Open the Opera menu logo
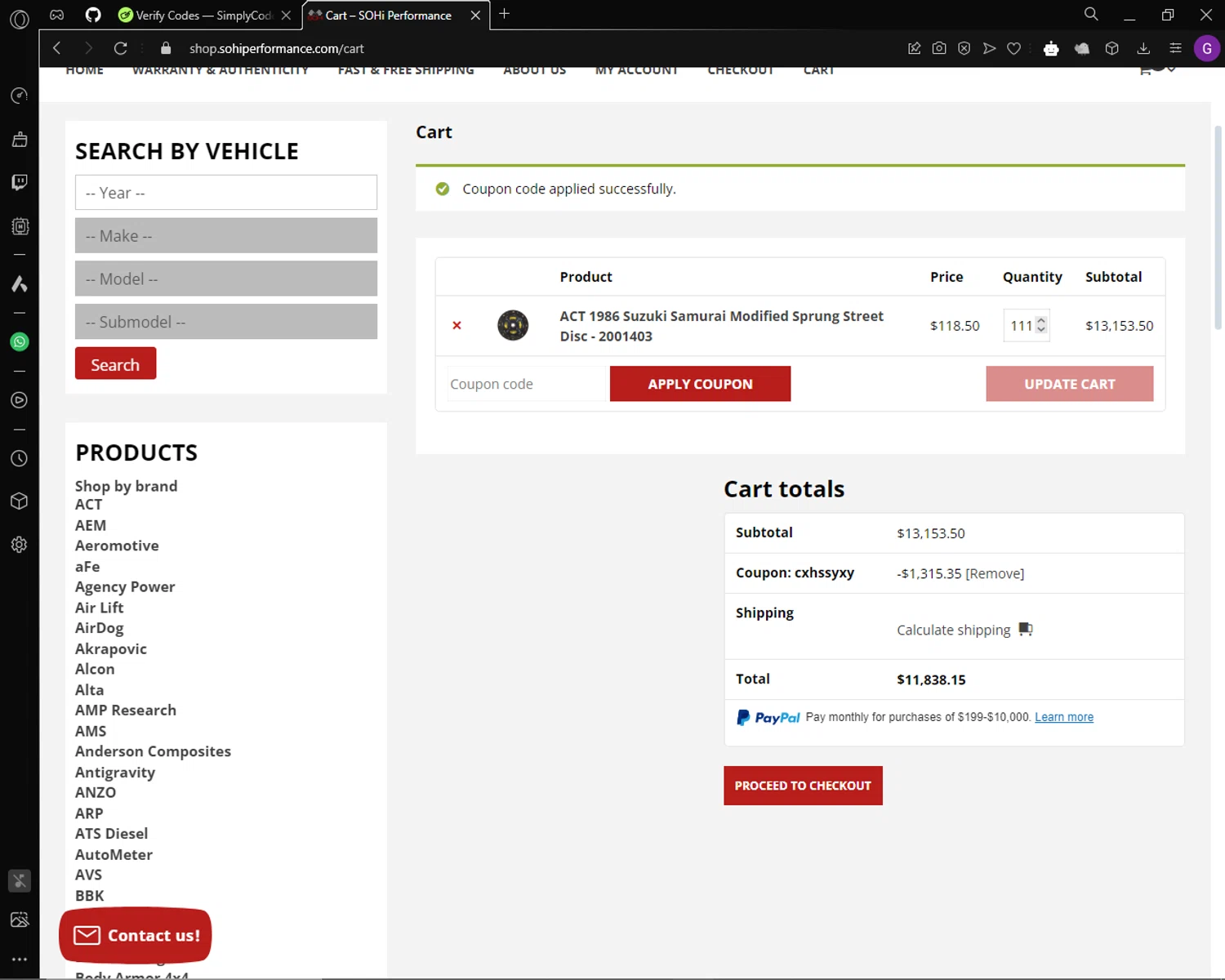The height and width of the screenshot is (980, 1225). pyautogui.click(x=20, y=19)
